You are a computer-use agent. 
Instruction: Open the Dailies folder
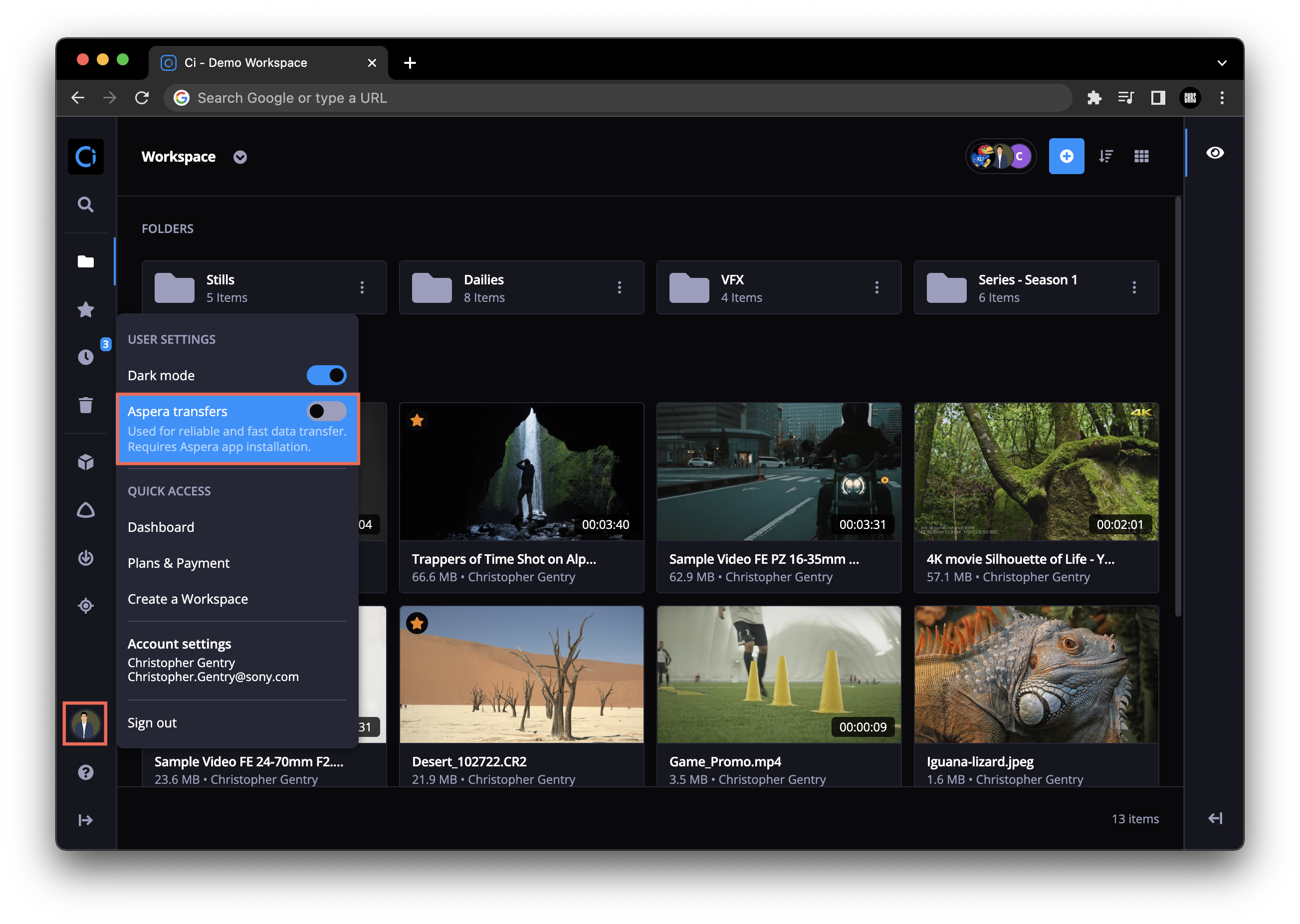point(521,287)
